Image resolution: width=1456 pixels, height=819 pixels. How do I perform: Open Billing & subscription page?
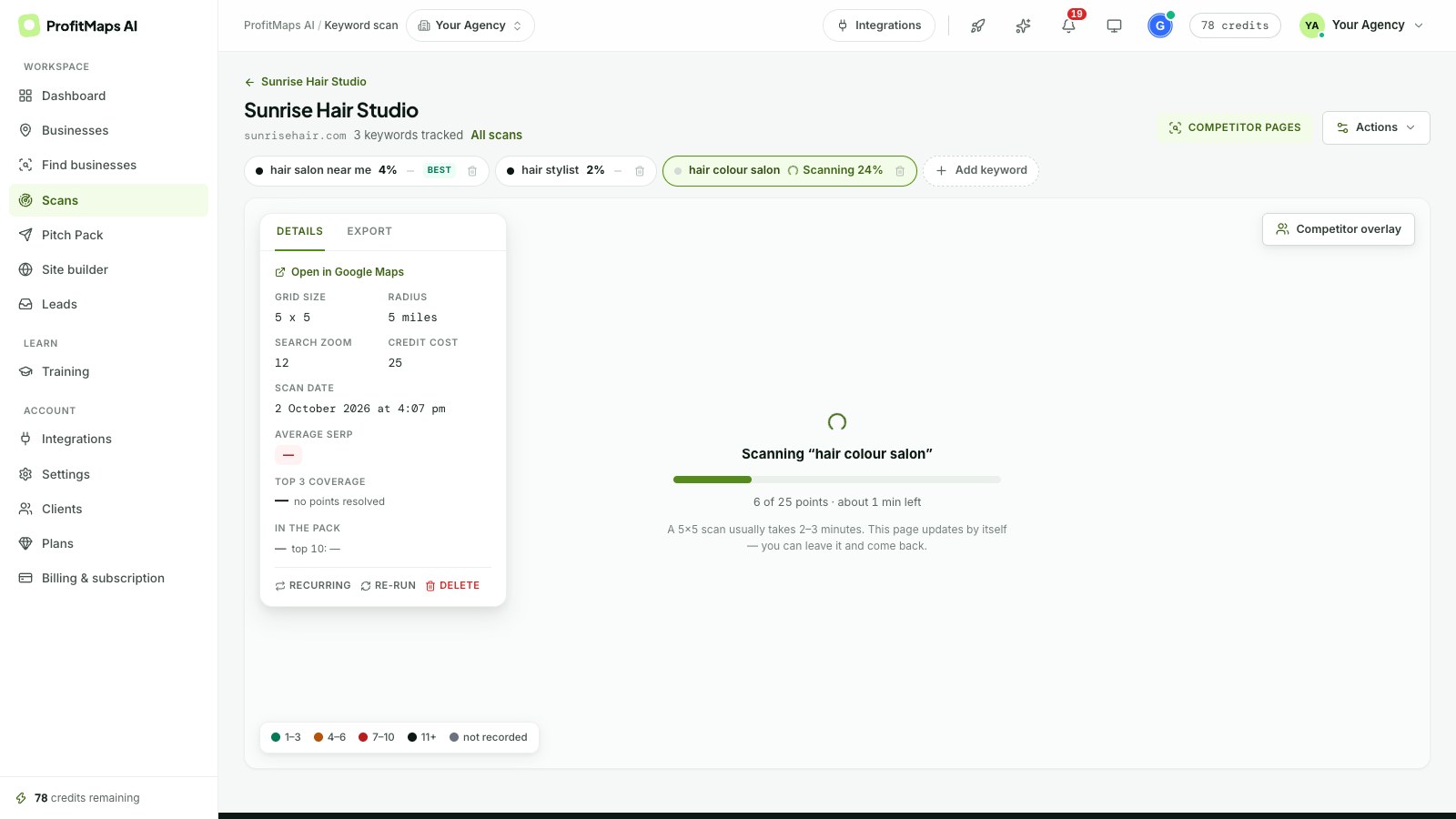pos(109,578)
